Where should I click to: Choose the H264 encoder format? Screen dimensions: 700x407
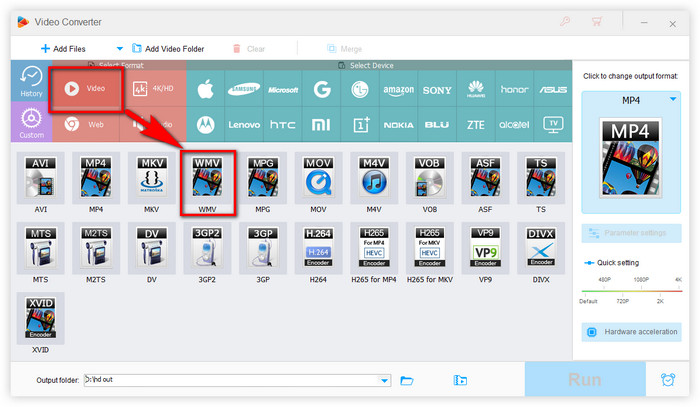318,248
